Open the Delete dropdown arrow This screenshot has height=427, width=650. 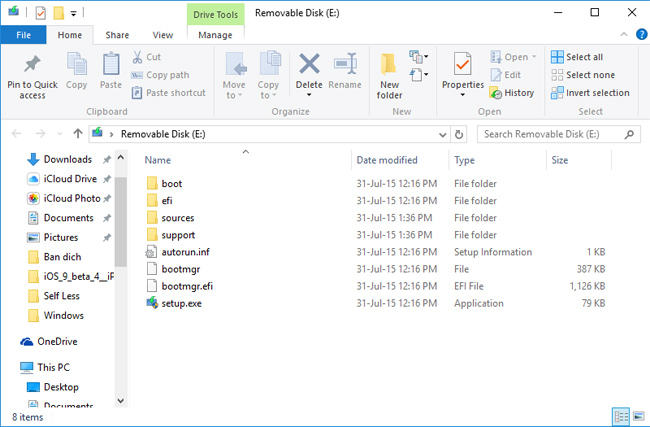[309, 95]
